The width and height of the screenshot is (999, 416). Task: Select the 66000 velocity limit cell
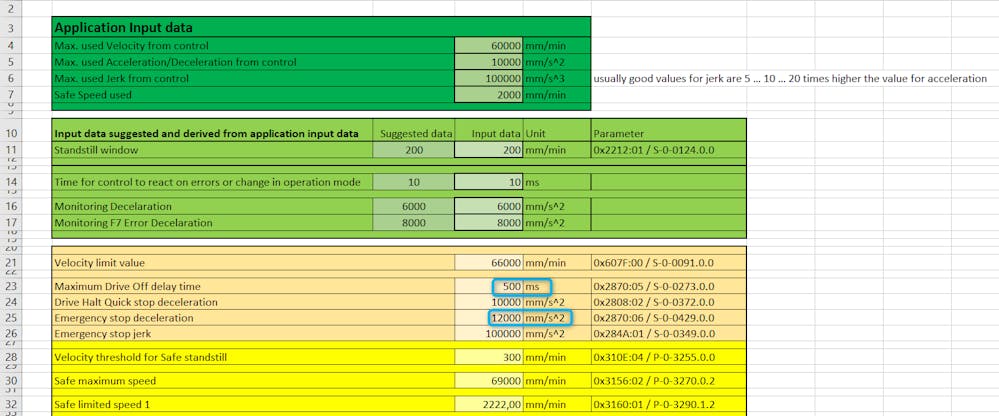tap(489, 262)
